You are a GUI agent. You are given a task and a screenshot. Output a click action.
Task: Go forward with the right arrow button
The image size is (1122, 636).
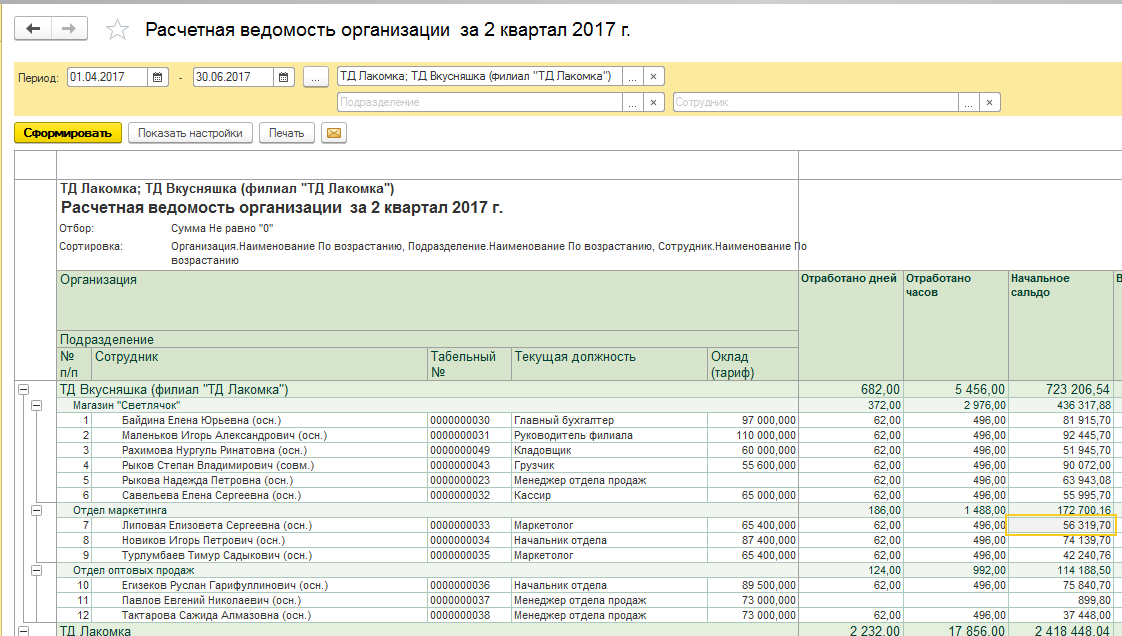click(x=69, y=29)
